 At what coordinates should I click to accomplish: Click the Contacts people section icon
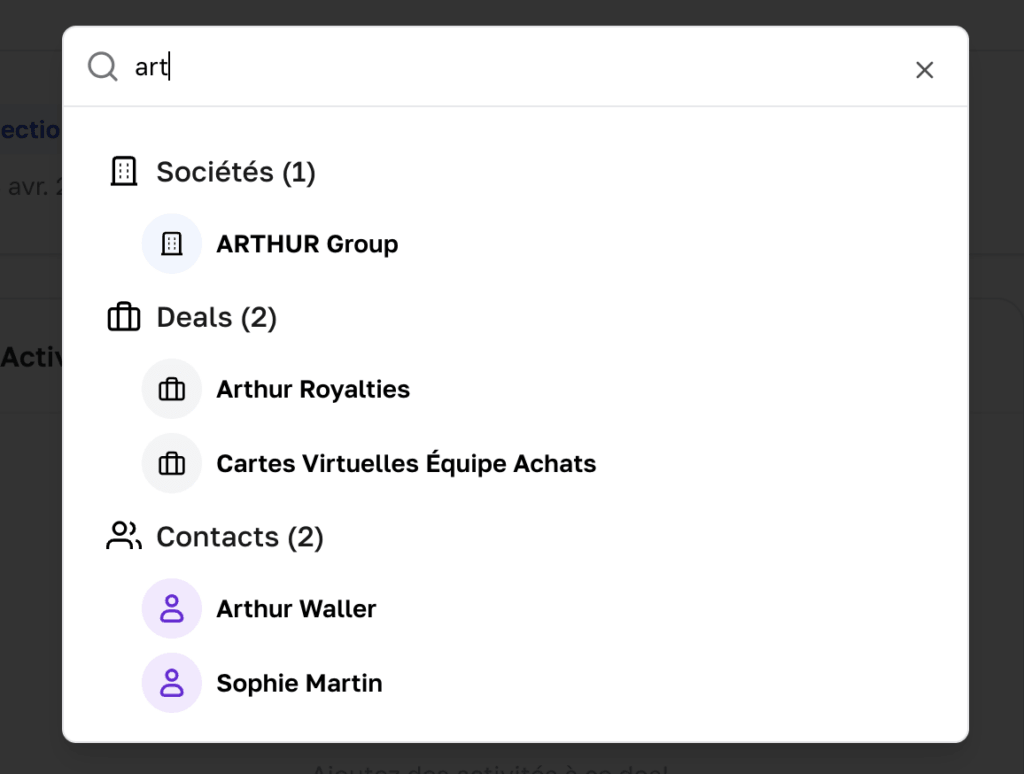pos(123,536)
